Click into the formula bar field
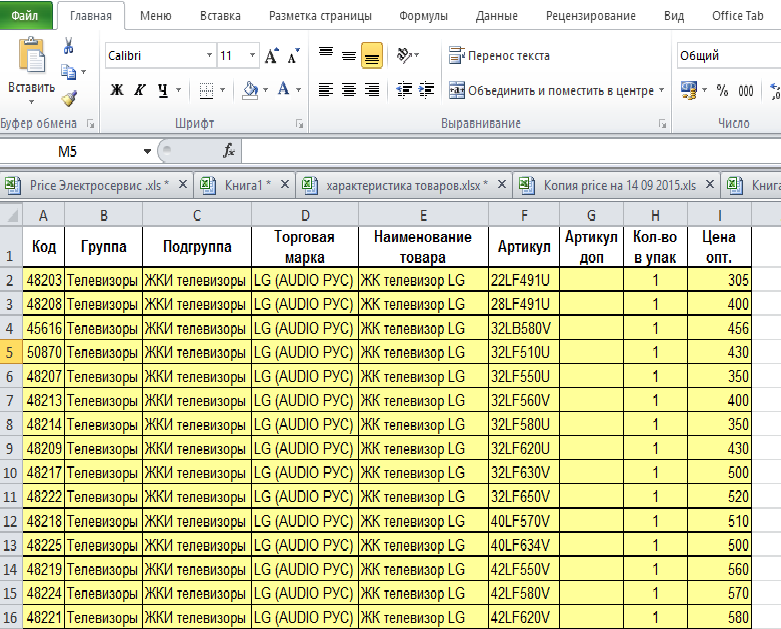This screenshot has width=781, height=629. pos(512,151)
